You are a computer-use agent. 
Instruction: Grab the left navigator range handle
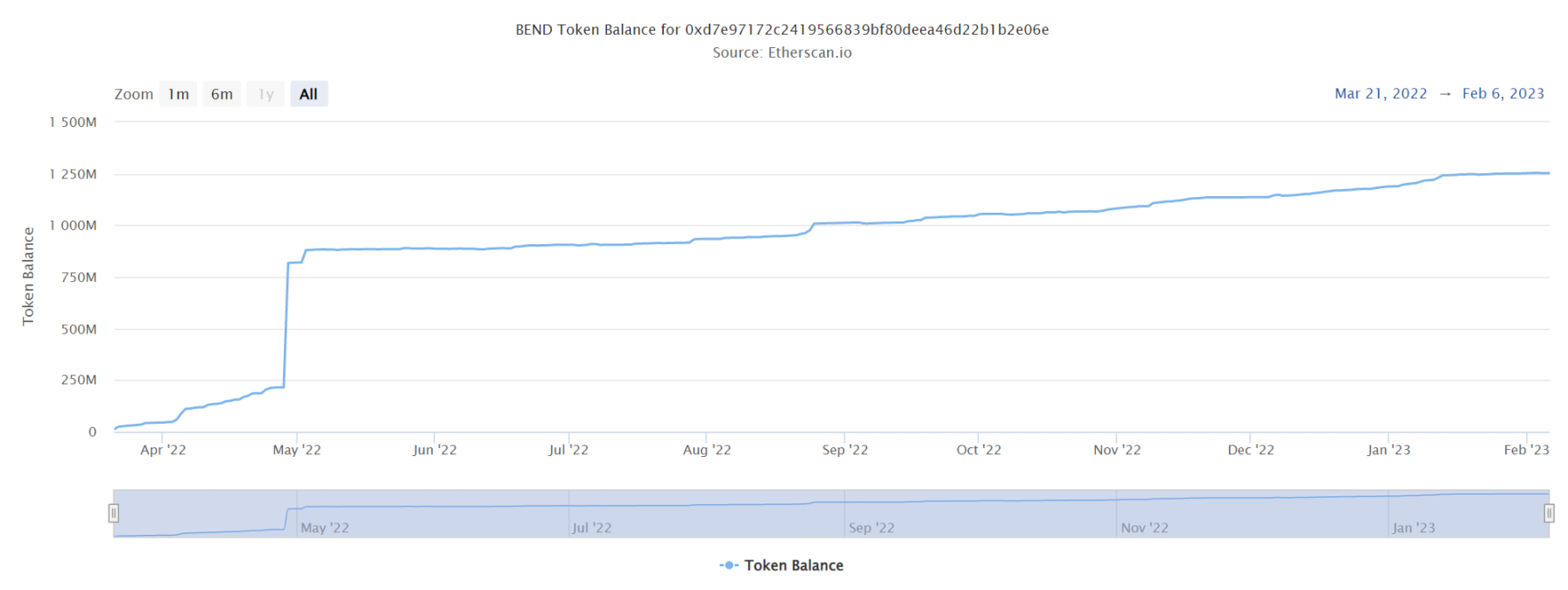(114, 513)
